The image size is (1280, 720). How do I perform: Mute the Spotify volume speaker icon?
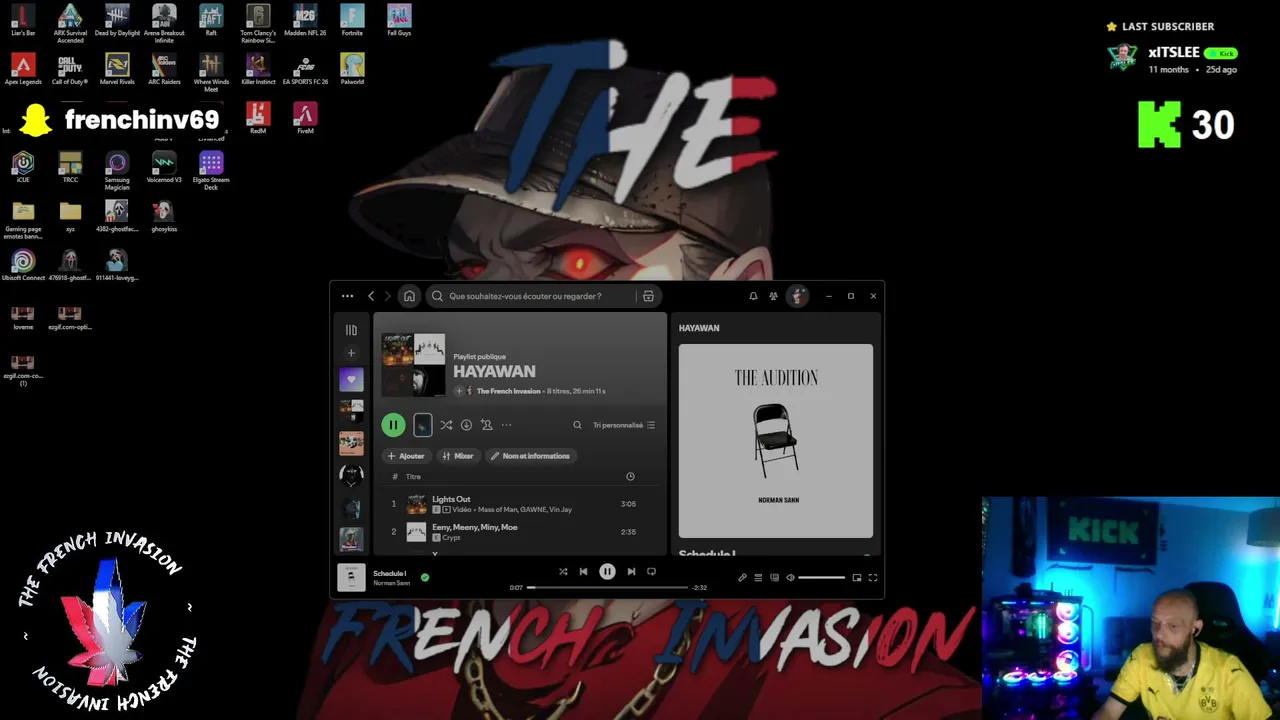point(790,578)
